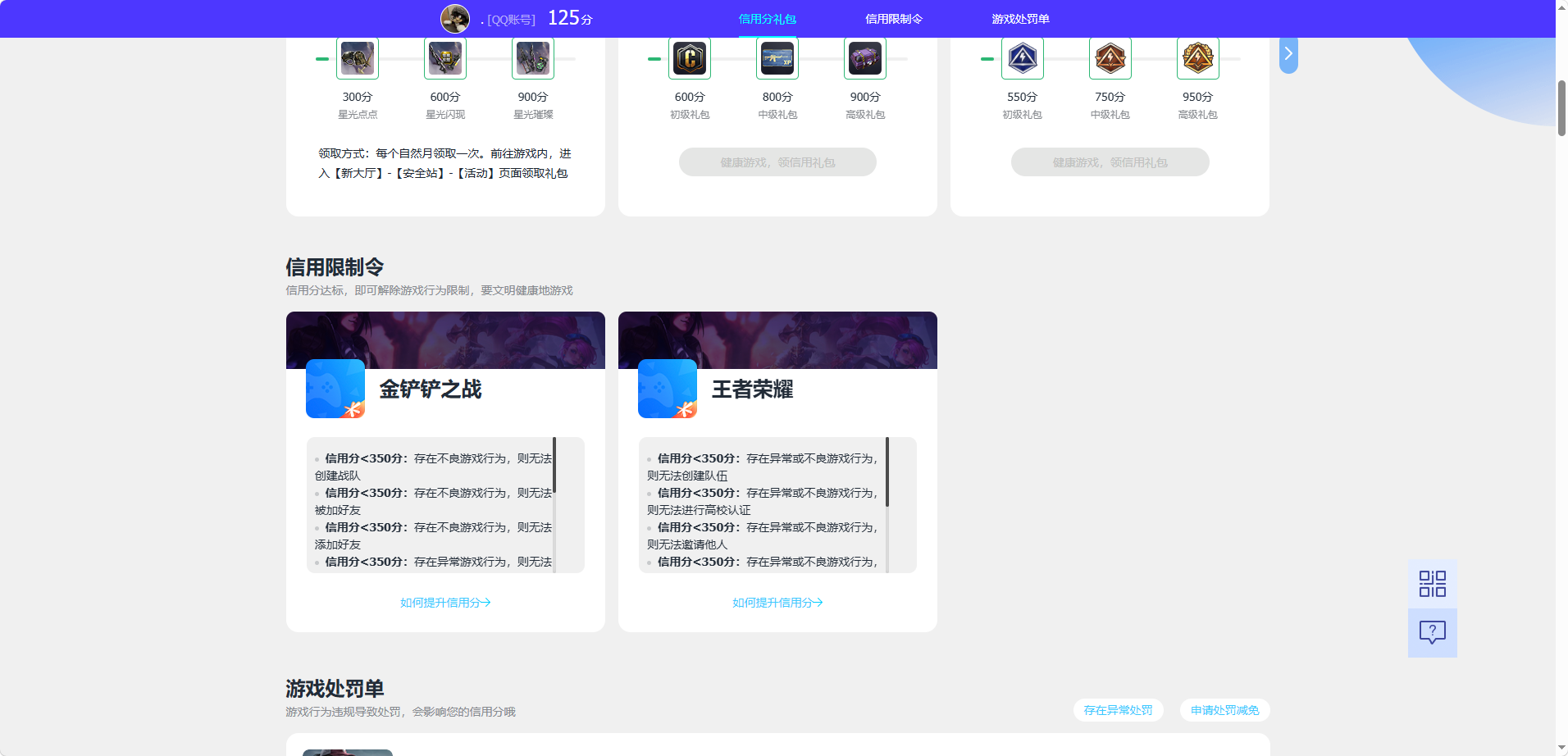Open the 300分 星光点点 reward icon
This screenshot has height=756, width=1568.
[358, 58]
